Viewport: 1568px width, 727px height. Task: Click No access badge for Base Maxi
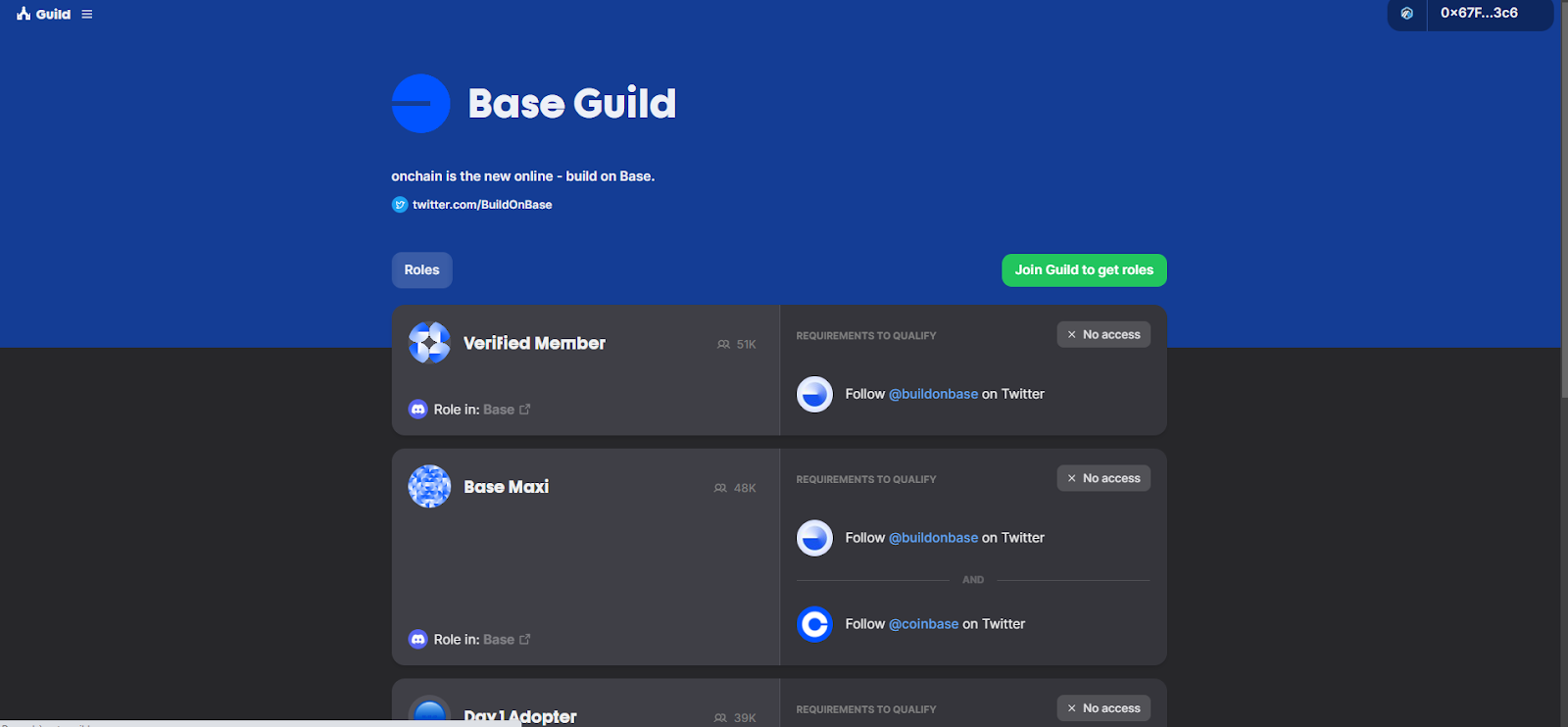point(1103,478)
